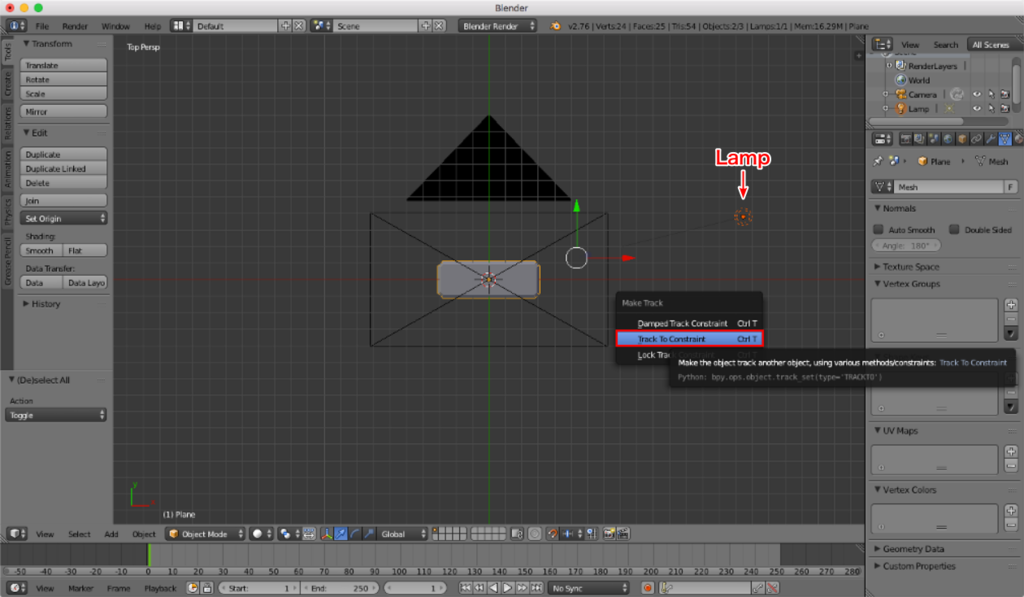Open the Scene properties tab icon
This screenshot has width=1024, height=597.
[x=933, y=139]
